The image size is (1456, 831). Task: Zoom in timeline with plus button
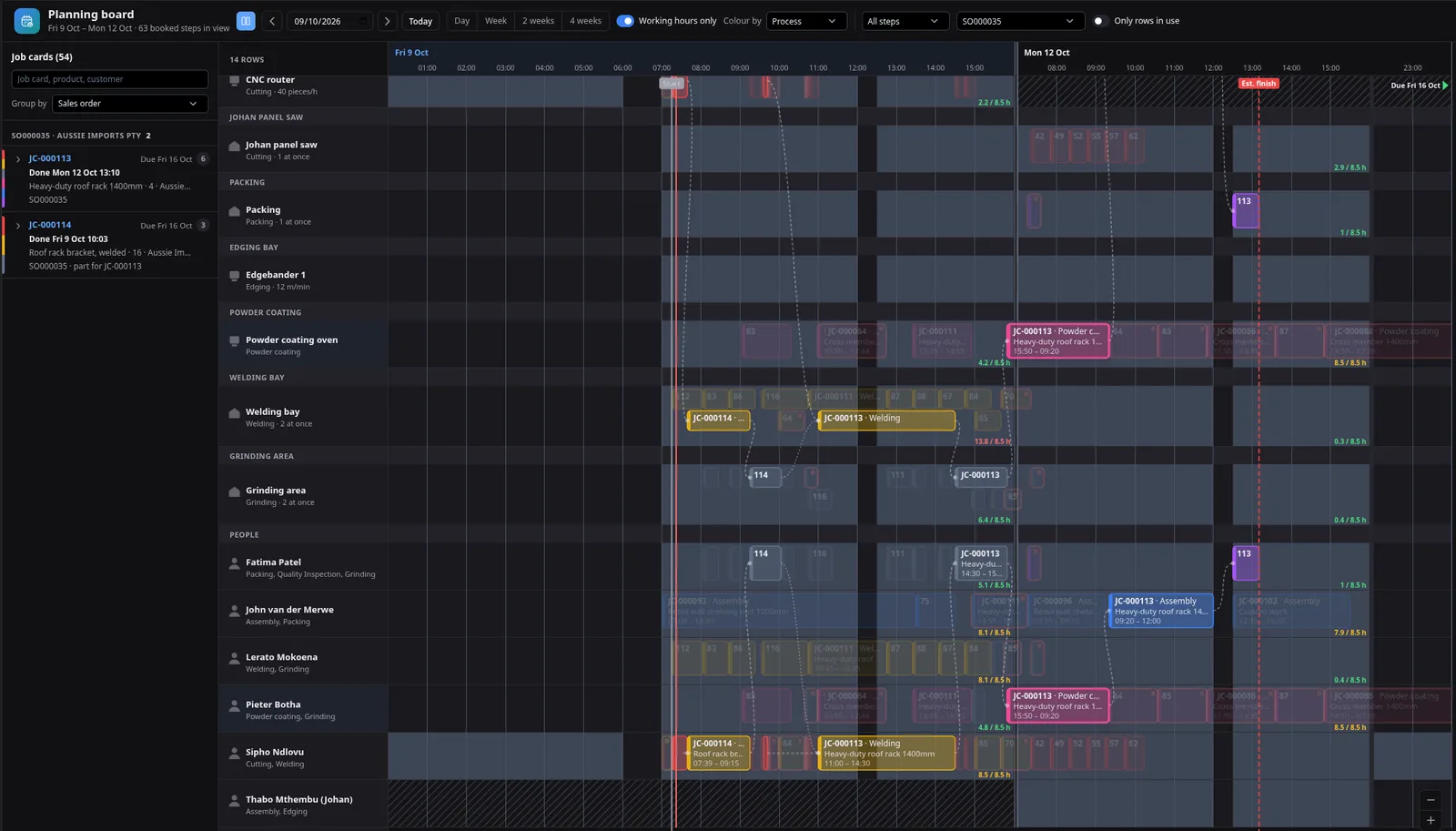(x=1431, y=820)
